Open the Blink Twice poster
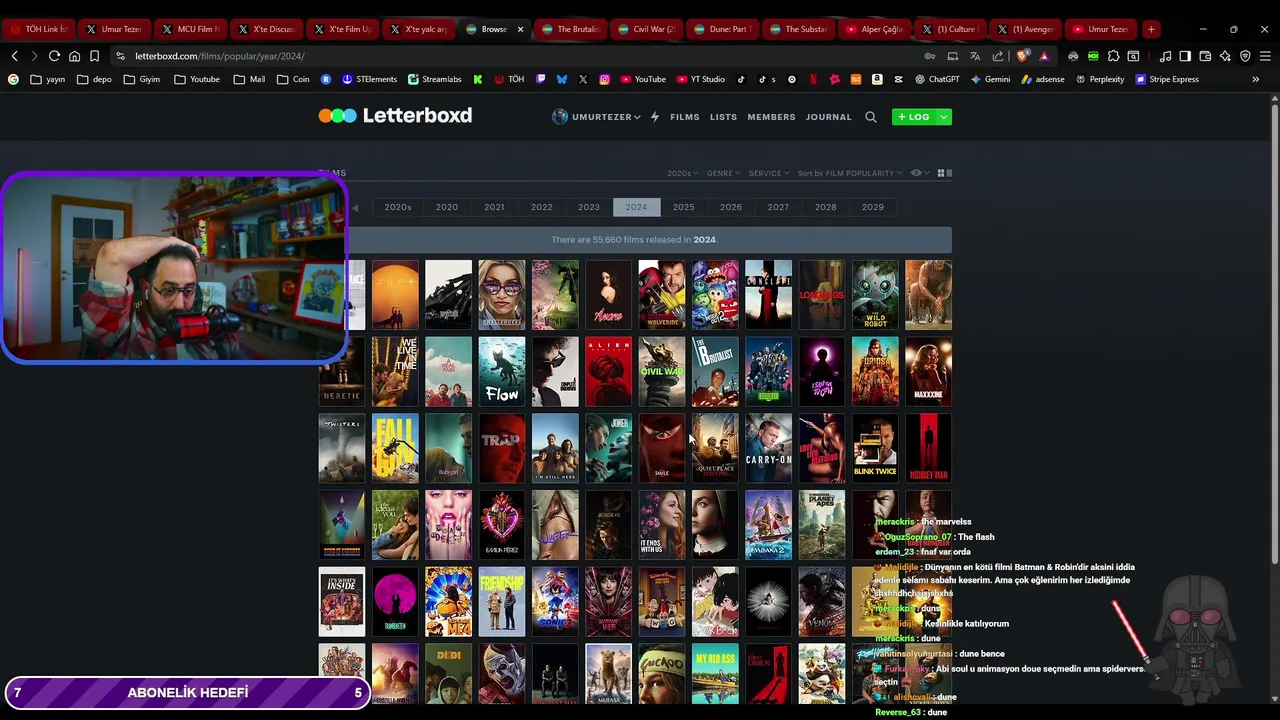This screenshot has height=720, width=1280. 875,448
